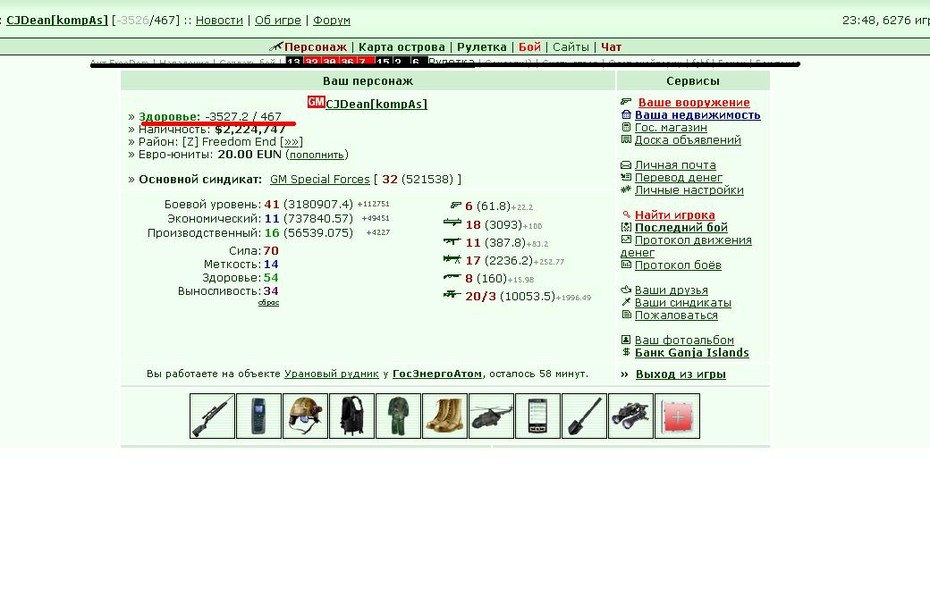Click the skill icon beside level 11
Viewport: 930px width, 597px height.
pyautogui.click(x=452, y=241)
